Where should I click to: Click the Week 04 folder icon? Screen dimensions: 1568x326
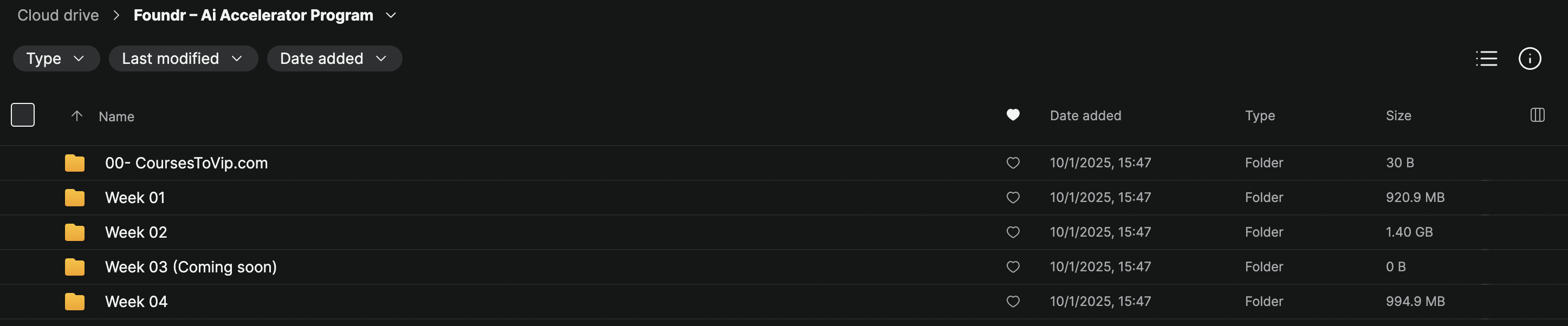coord(74,302)
